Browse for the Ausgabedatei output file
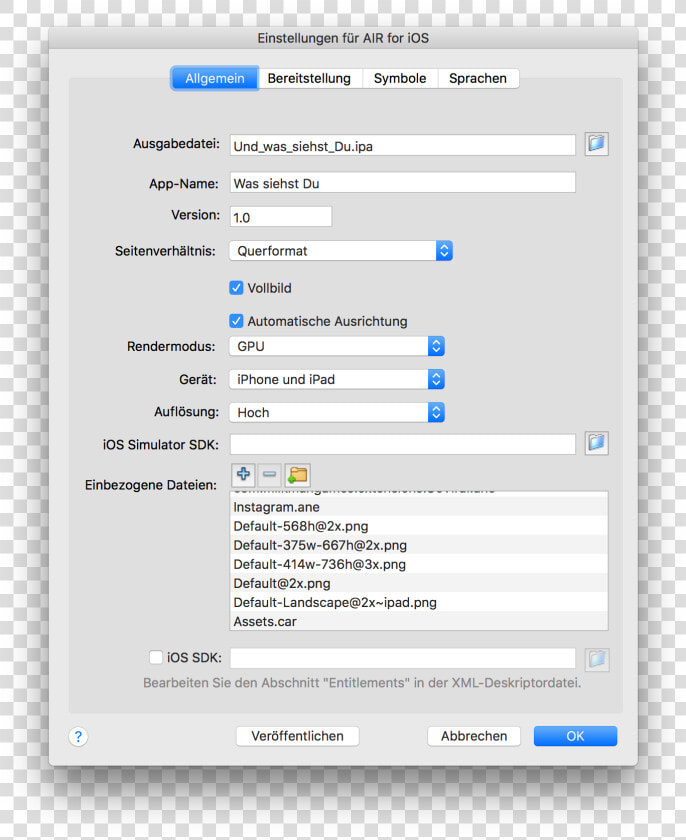This screenshot has width=686, height=840. (596, 144)
